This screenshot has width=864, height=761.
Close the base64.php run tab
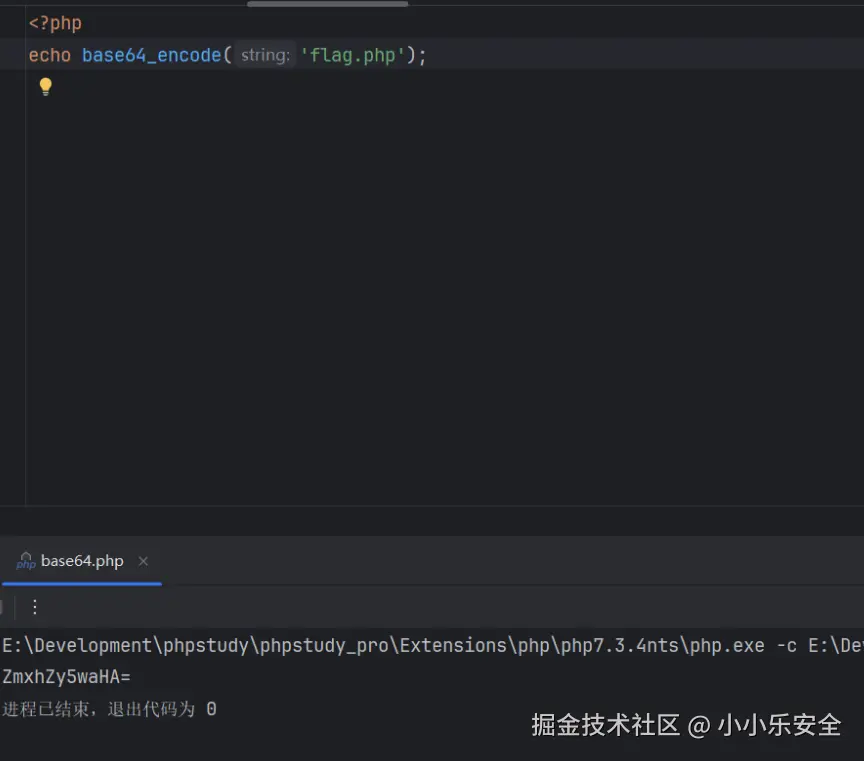point(143,561)
